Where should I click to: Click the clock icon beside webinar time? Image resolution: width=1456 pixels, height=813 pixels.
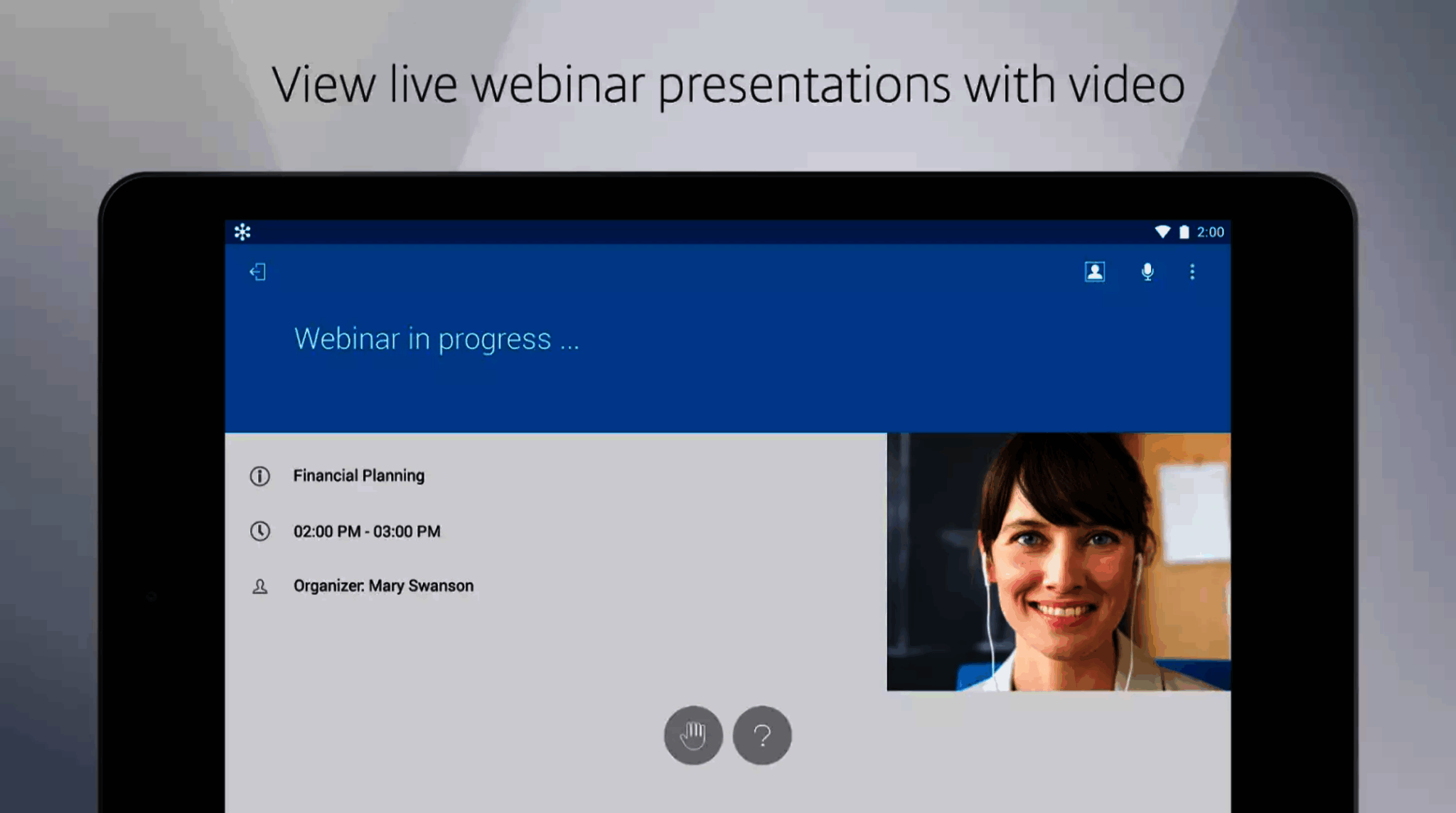point(259,531)
